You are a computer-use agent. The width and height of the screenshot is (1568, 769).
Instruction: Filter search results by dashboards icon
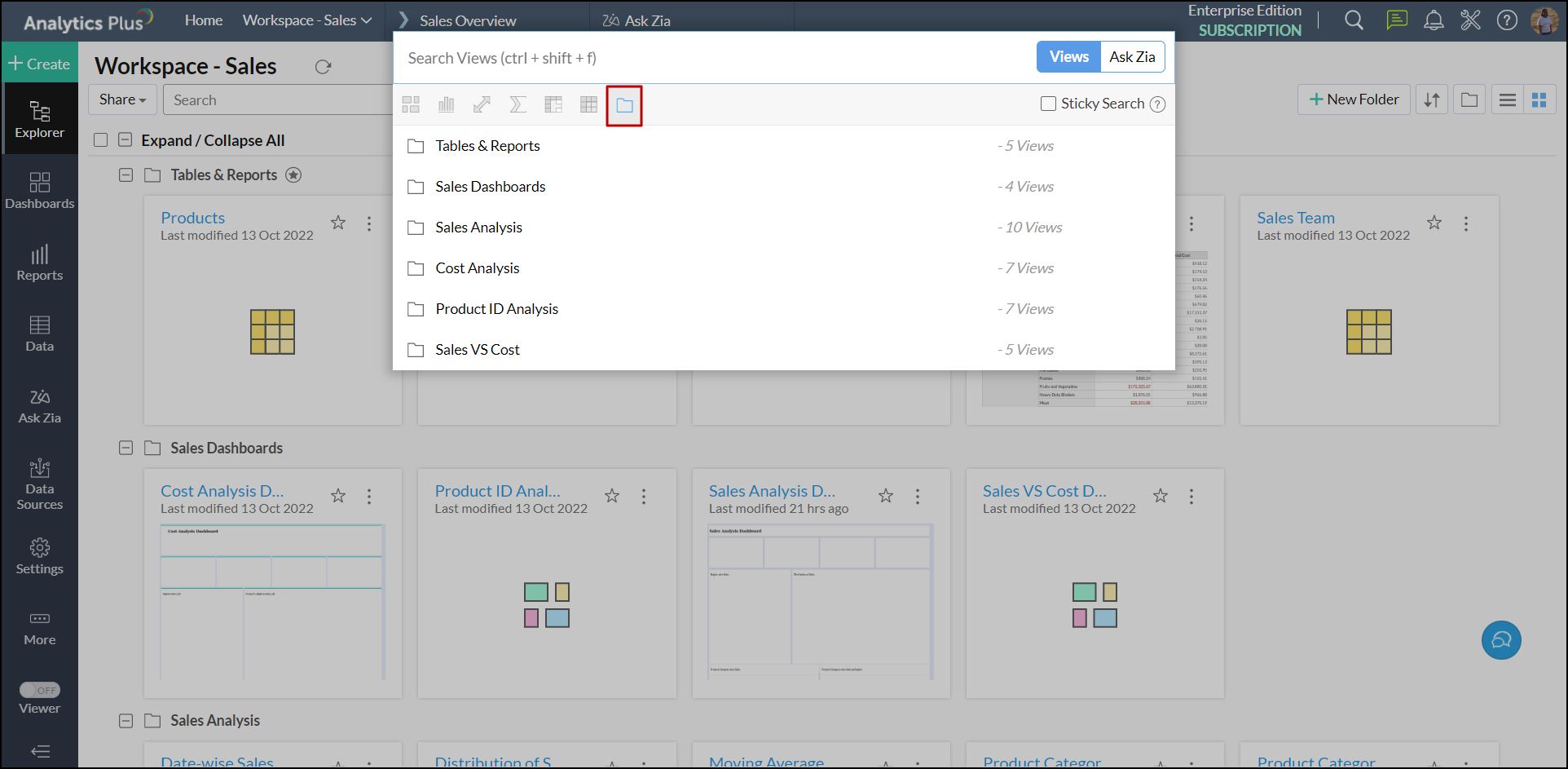tap(411, 104)
